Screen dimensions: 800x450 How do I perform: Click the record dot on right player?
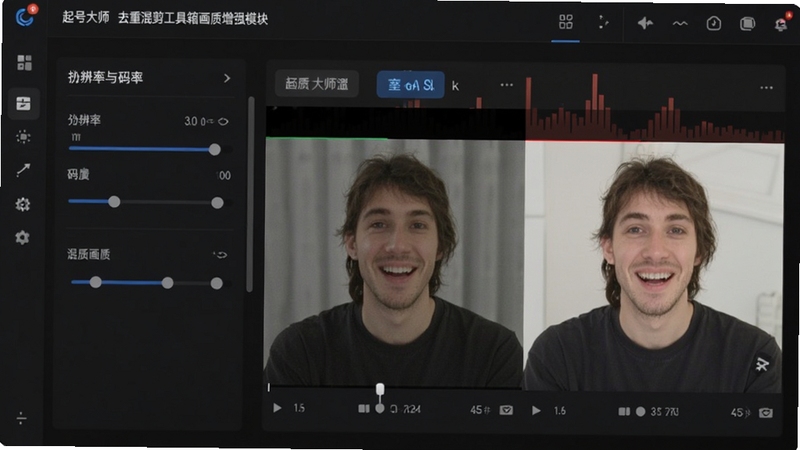pos(641,411)
